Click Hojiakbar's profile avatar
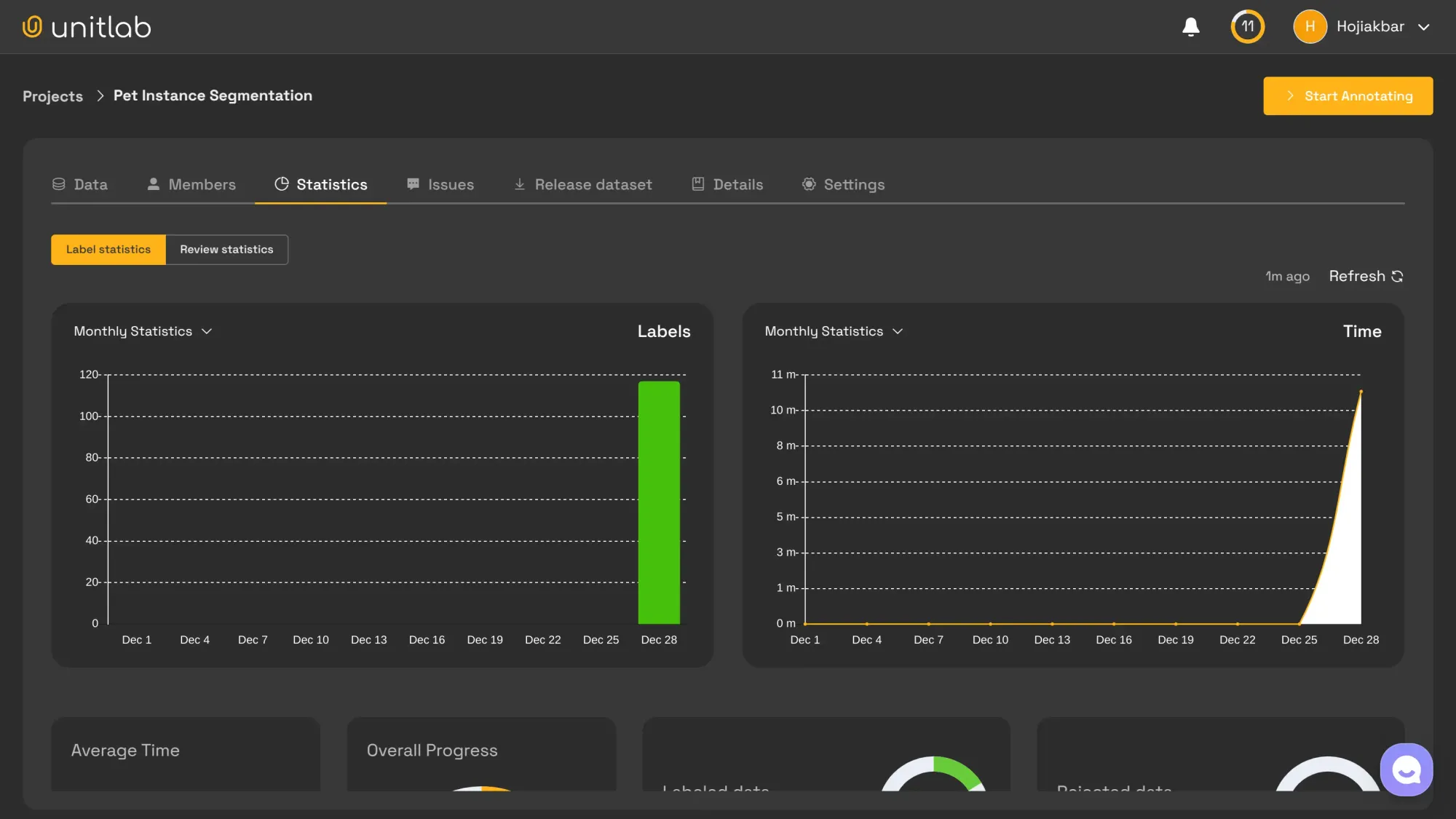Screen dimensions: 1456x819 click(1310, 27)
